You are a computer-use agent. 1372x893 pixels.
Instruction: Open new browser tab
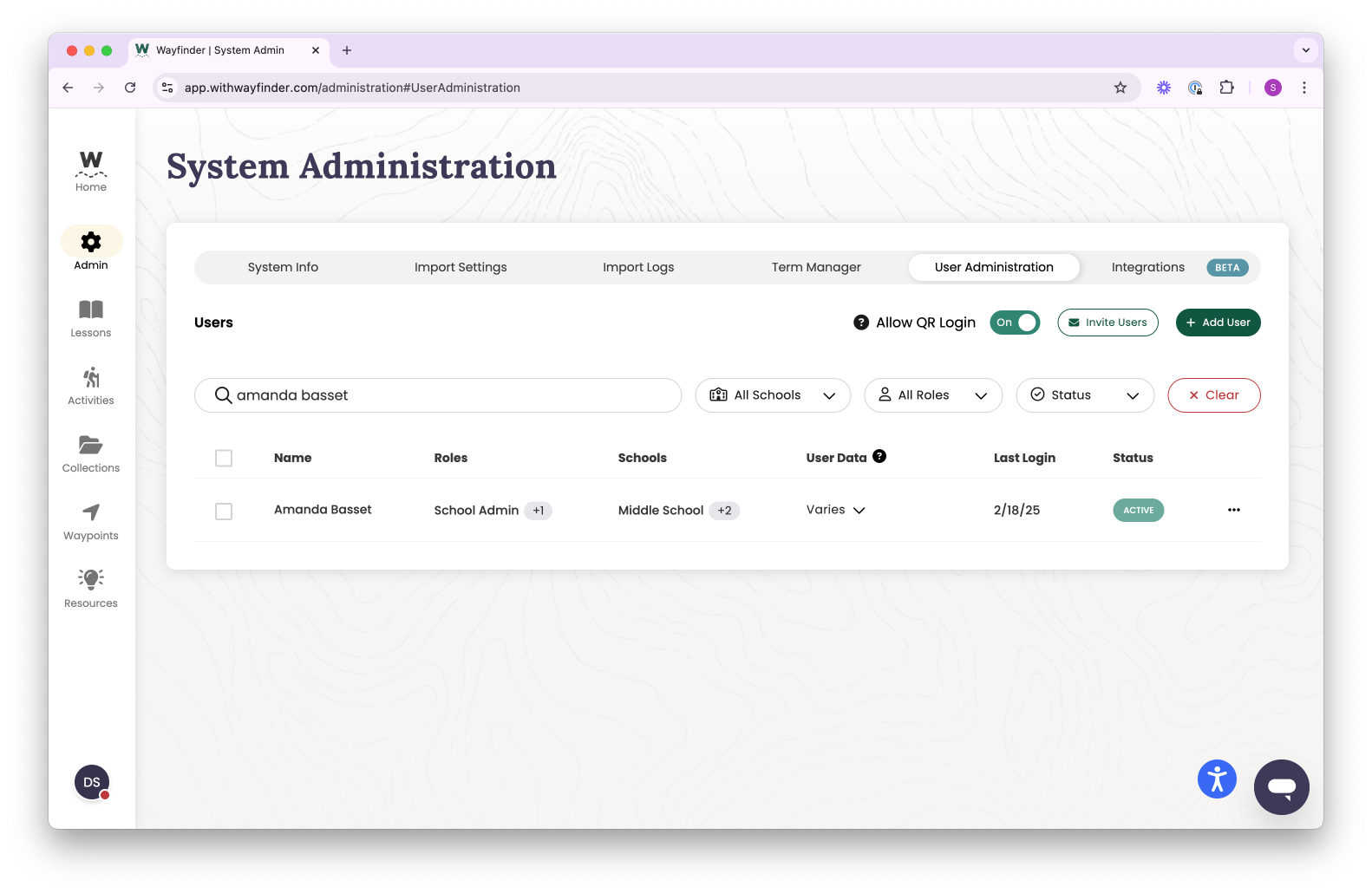347,50
